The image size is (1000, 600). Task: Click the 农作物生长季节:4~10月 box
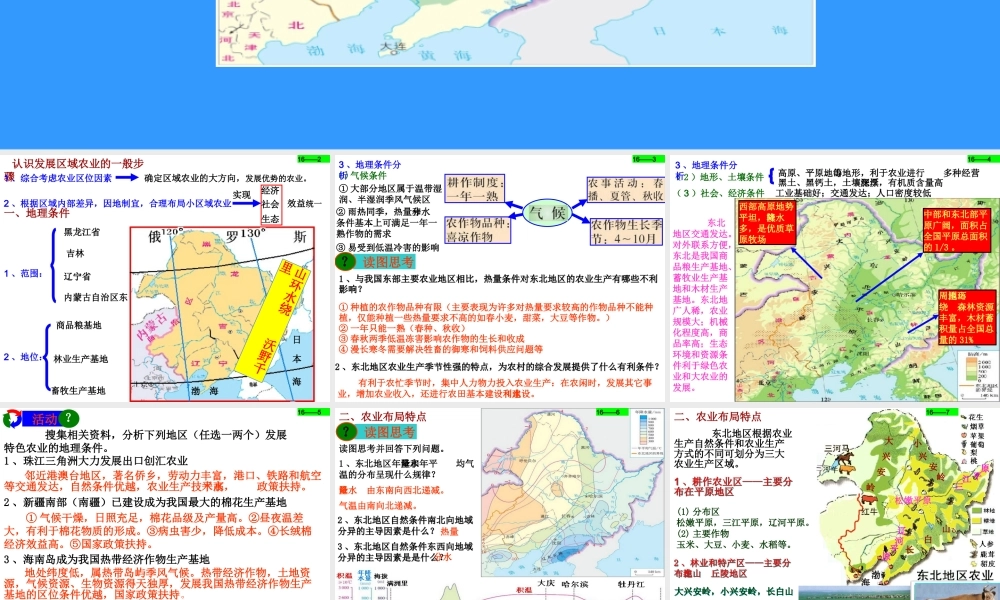(626, 232)
